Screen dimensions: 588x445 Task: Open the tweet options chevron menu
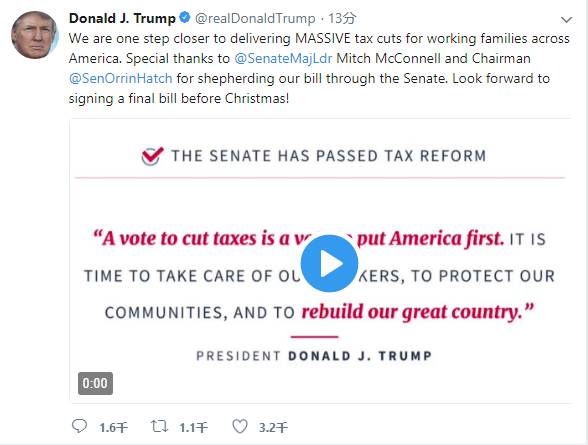(x=566, y=19)
